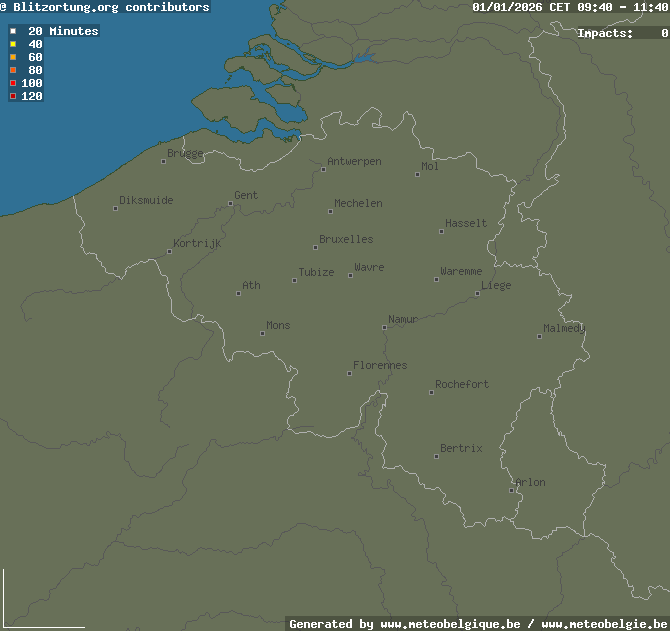670x631 pixels.
Task: Select the Antwerpen city marker dot
Action: (323, 169)
